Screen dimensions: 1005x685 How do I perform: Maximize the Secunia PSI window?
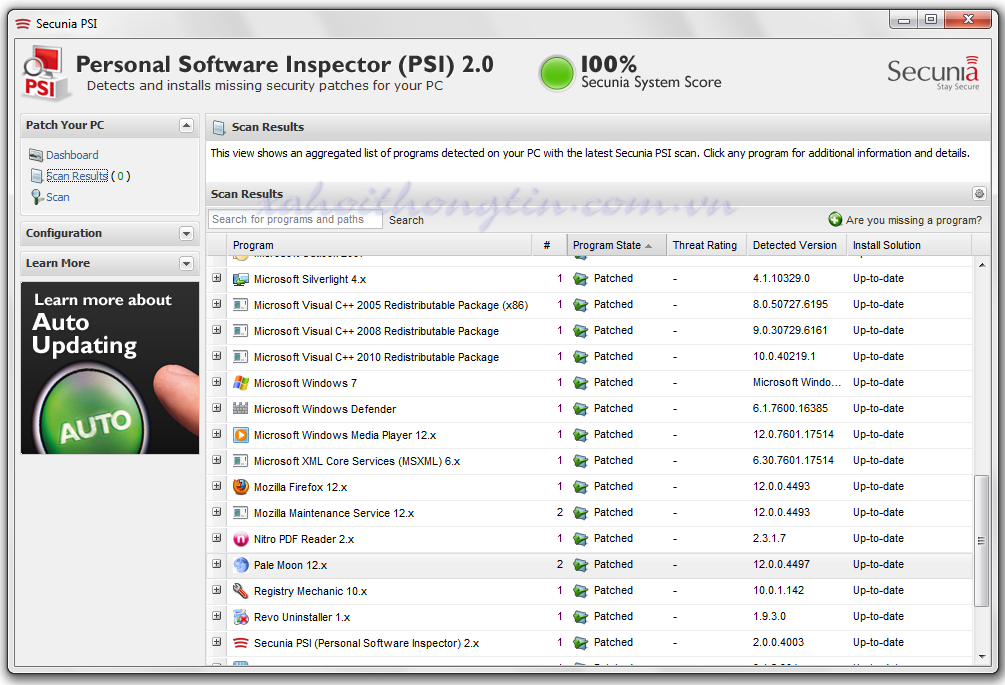pos(931,20)
